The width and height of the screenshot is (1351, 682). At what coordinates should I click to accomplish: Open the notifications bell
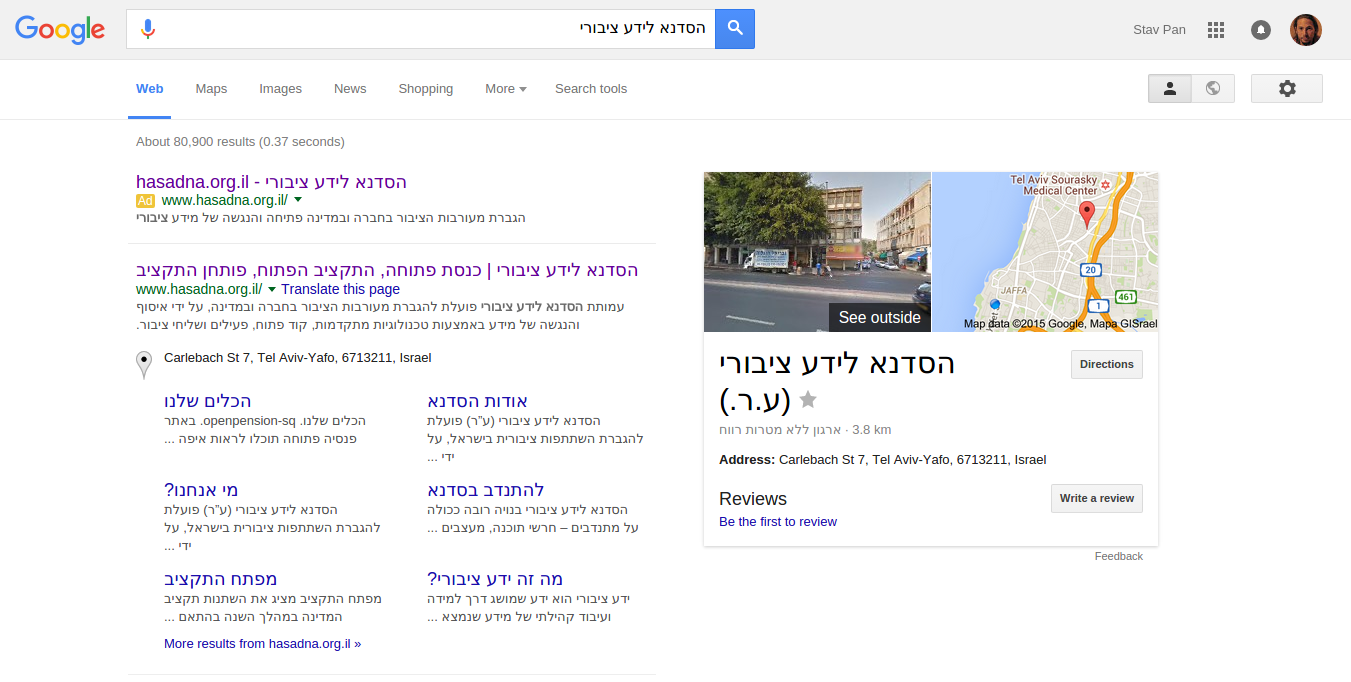coord(1261,30)
